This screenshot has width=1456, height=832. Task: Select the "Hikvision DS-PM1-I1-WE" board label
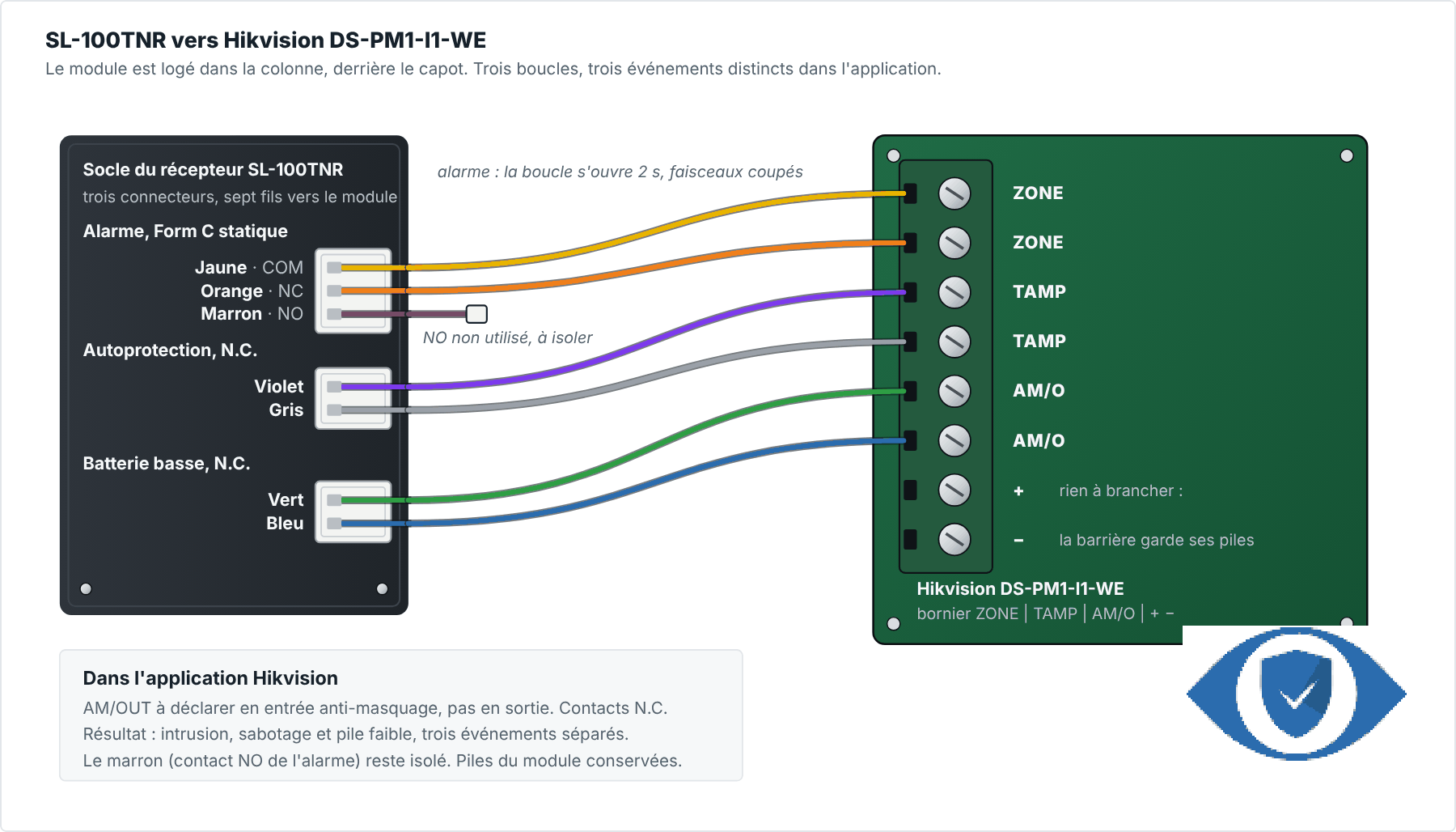pyautogui.click(x=1020, y=588)
